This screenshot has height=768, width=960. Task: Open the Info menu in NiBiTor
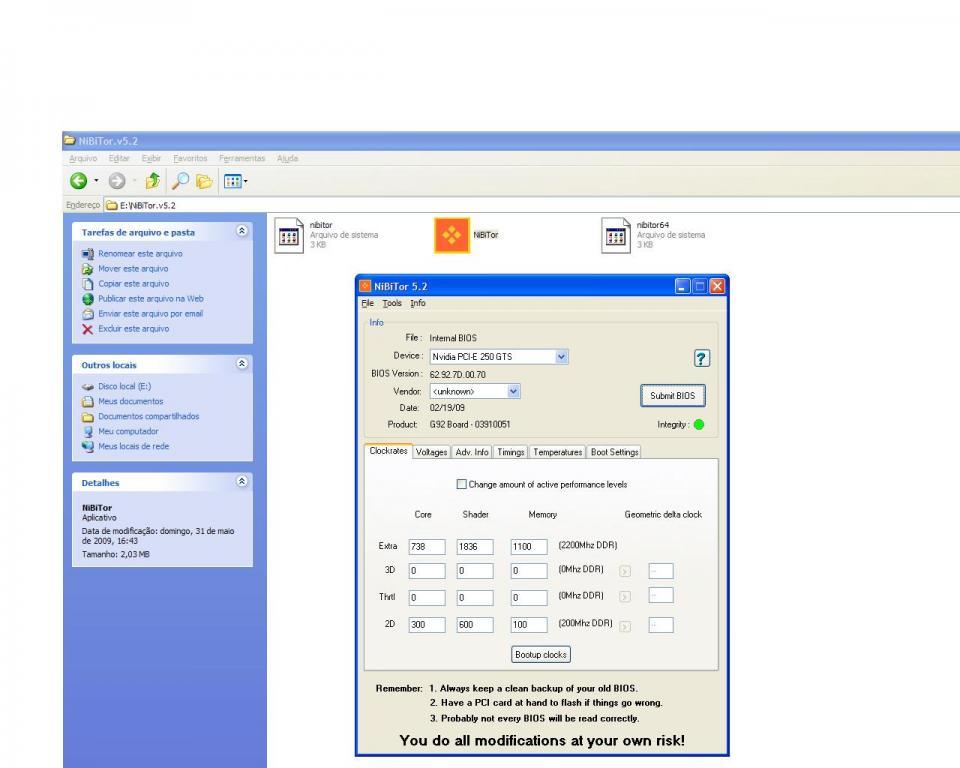(x=418, y=303)
